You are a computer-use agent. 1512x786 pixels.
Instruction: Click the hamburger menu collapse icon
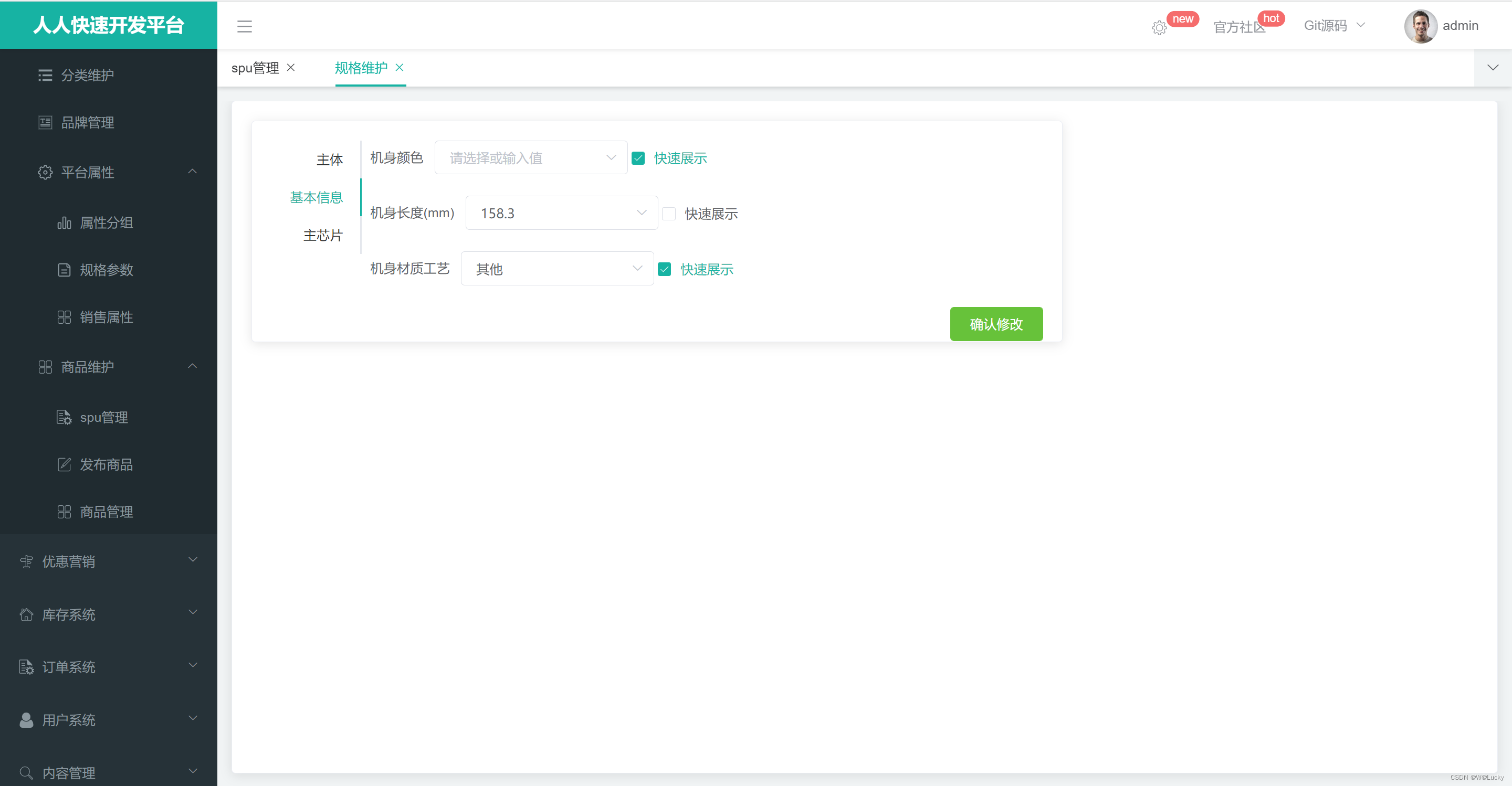coord(244,26)
